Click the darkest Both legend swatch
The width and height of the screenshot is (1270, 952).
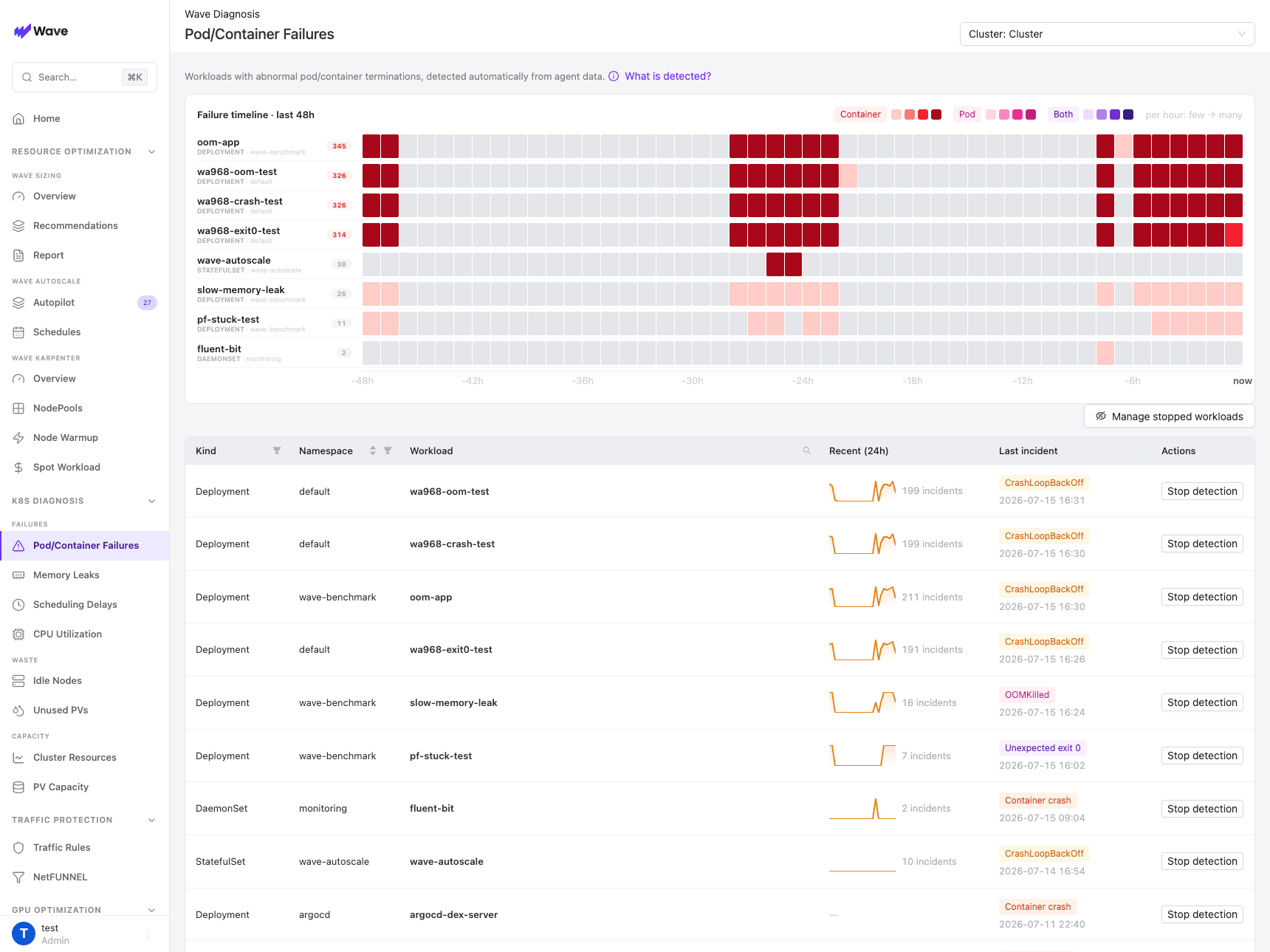click(1128, 114)
